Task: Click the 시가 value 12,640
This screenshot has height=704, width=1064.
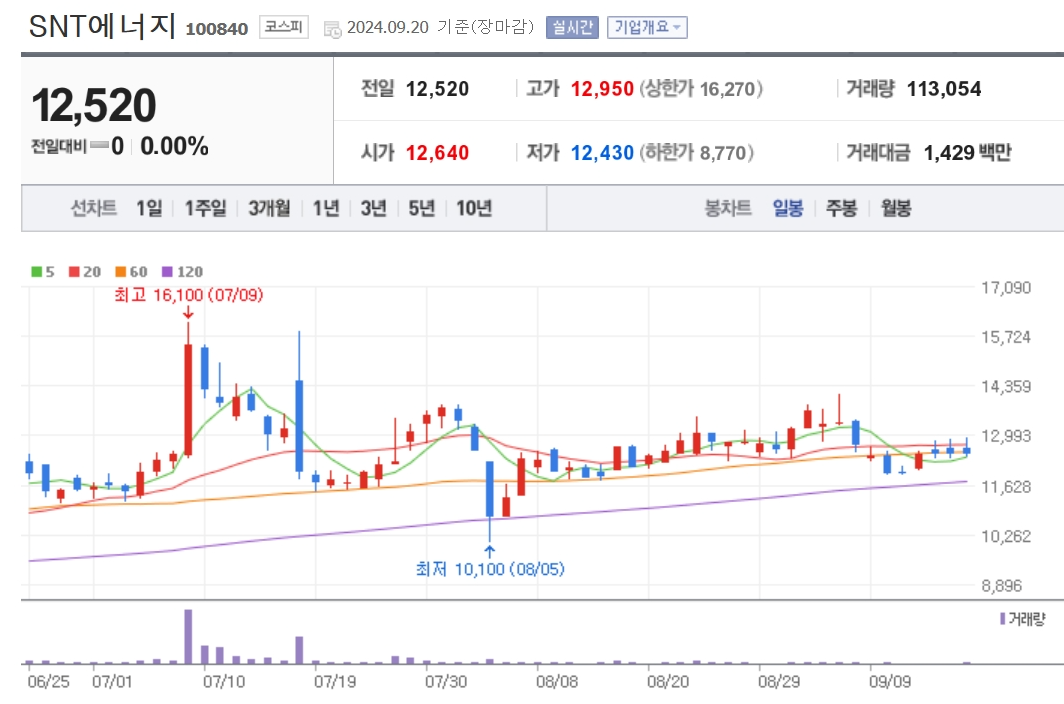Action: tap(437, 153)
